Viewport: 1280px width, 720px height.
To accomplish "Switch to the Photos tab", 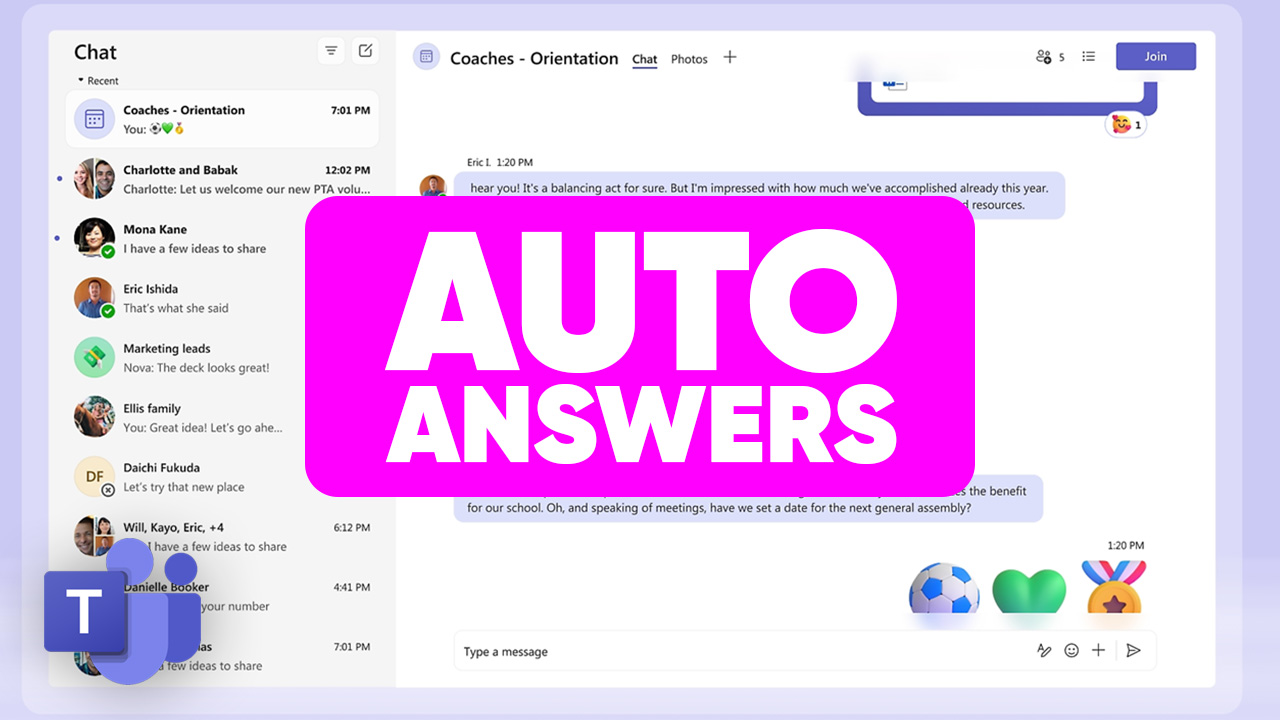I will [x=689, y=59].
